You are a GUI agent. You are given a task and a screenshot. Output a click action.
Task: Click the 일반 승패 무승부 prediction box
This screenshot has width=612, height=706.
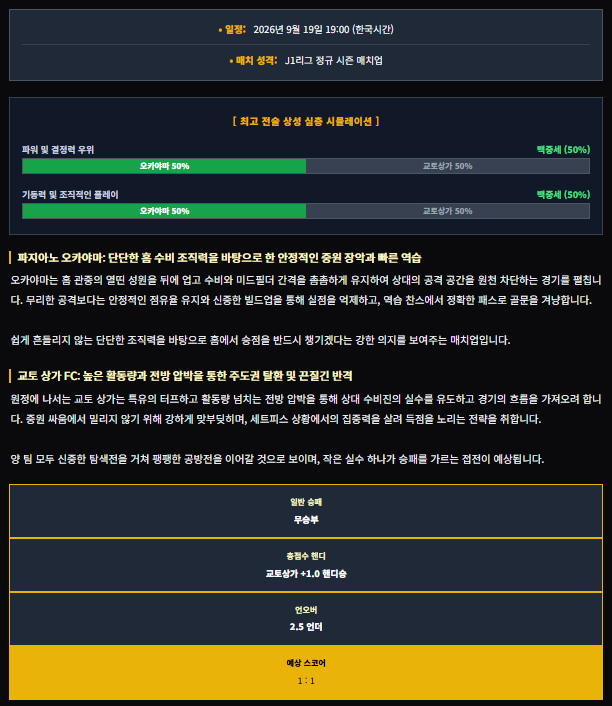click(x=306, y=511)
